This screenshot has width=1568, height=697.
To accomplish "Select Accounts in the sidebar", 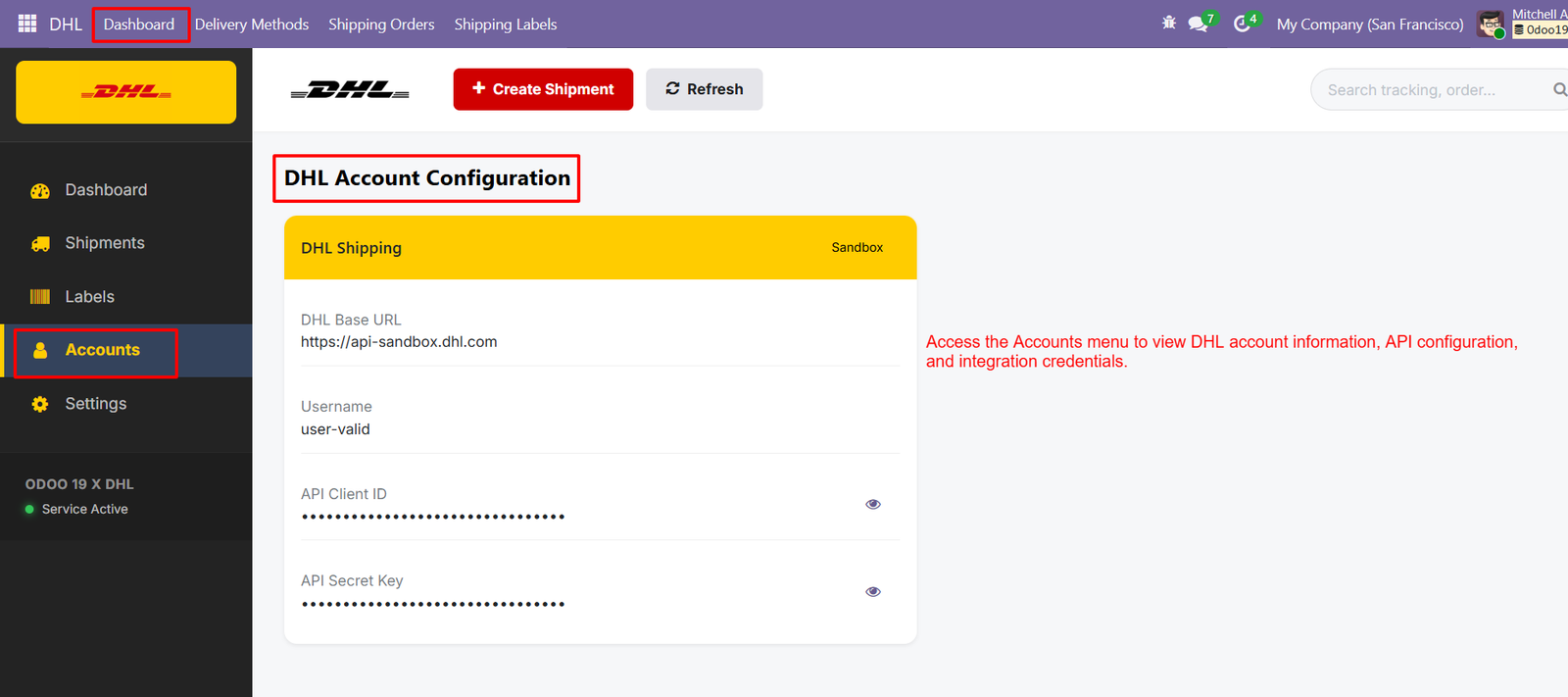I will [126, 350].
